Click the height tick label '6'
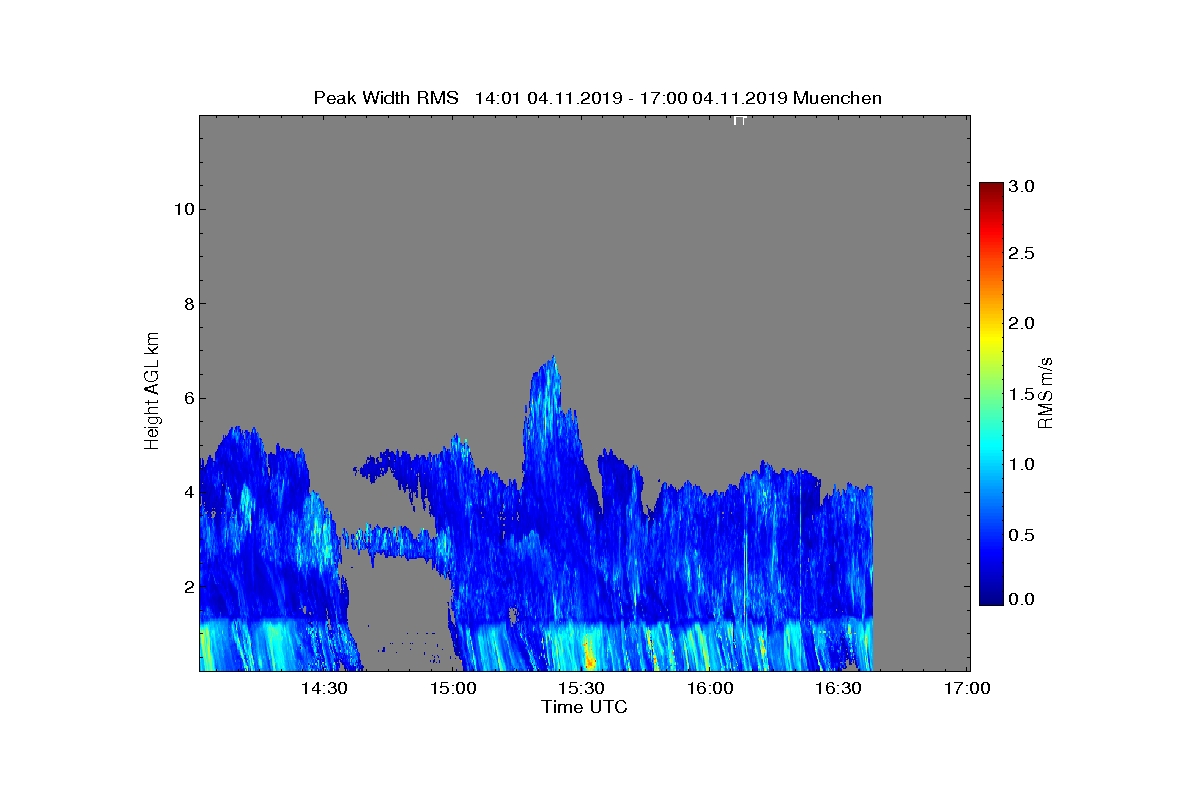The image size is (1200, 800). [187, 398]
